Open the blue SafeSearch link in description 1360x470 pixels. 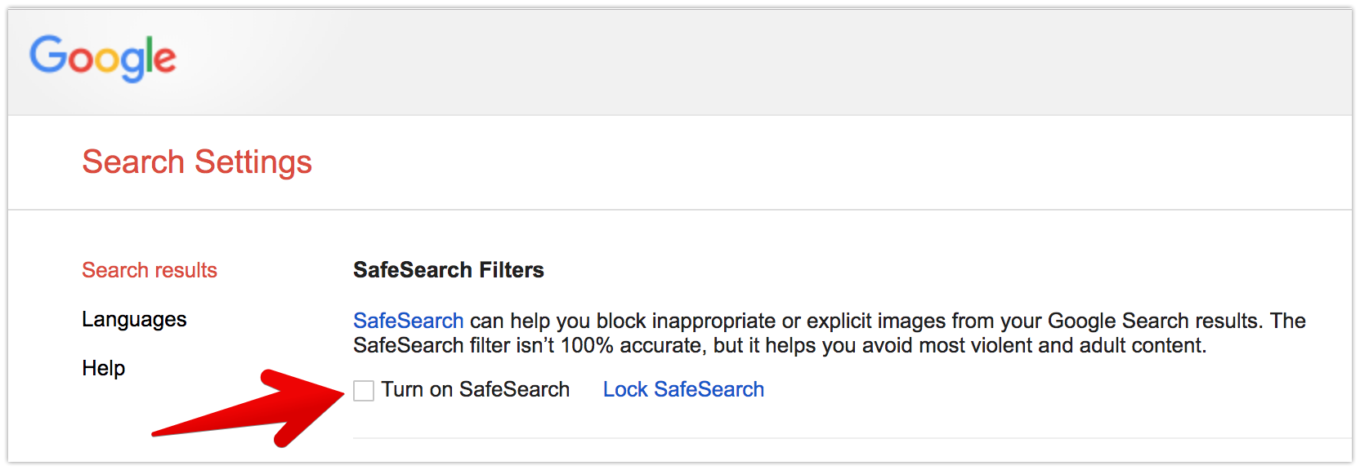click(408, 321)
